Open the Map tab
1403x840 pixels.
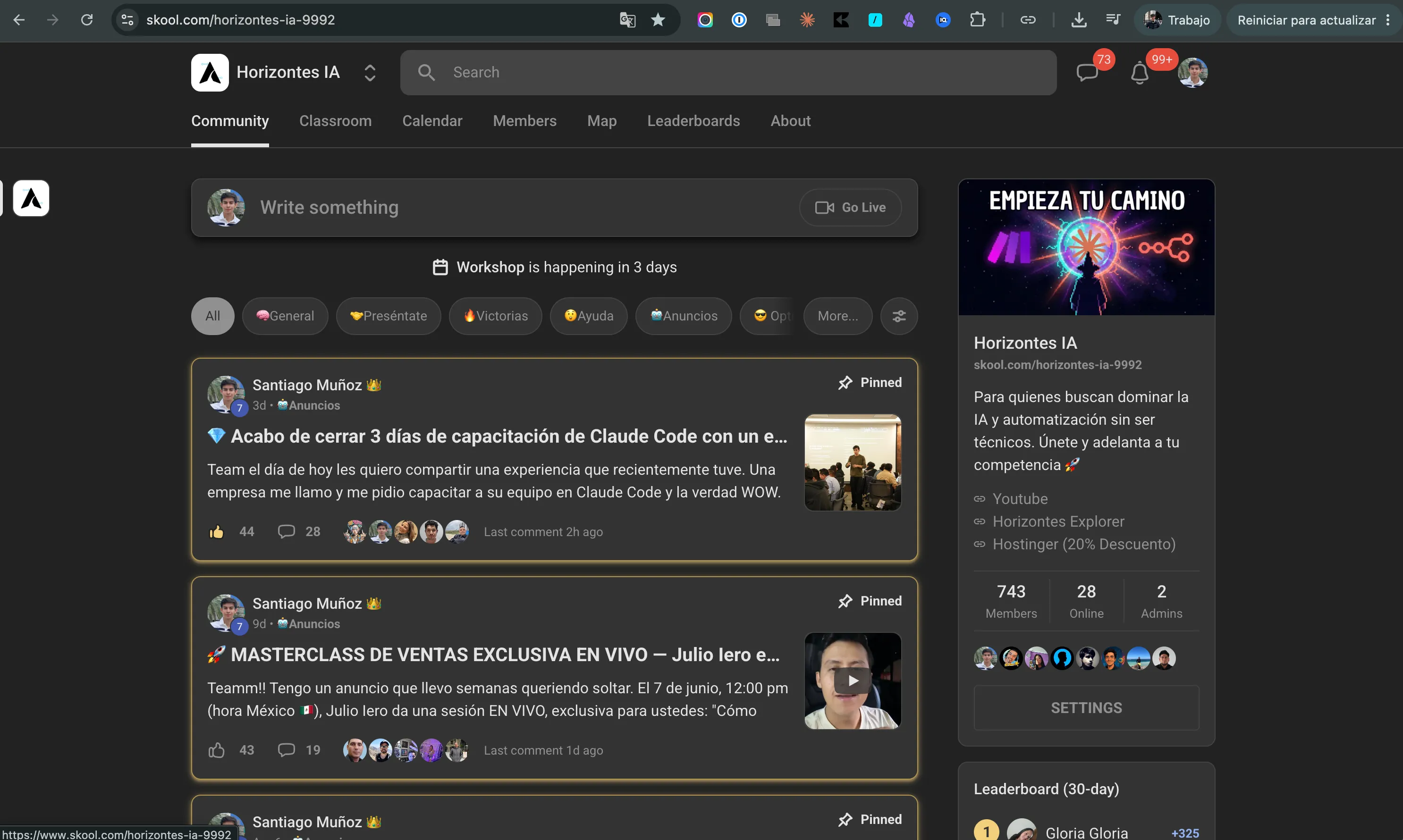pos(602,121)
